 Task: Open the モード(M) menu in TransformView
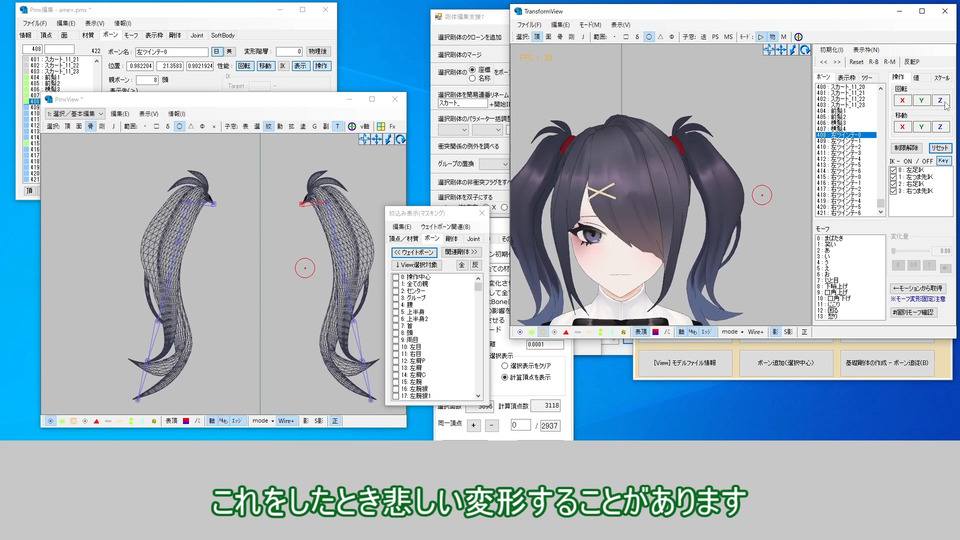[x=590, y=24]
